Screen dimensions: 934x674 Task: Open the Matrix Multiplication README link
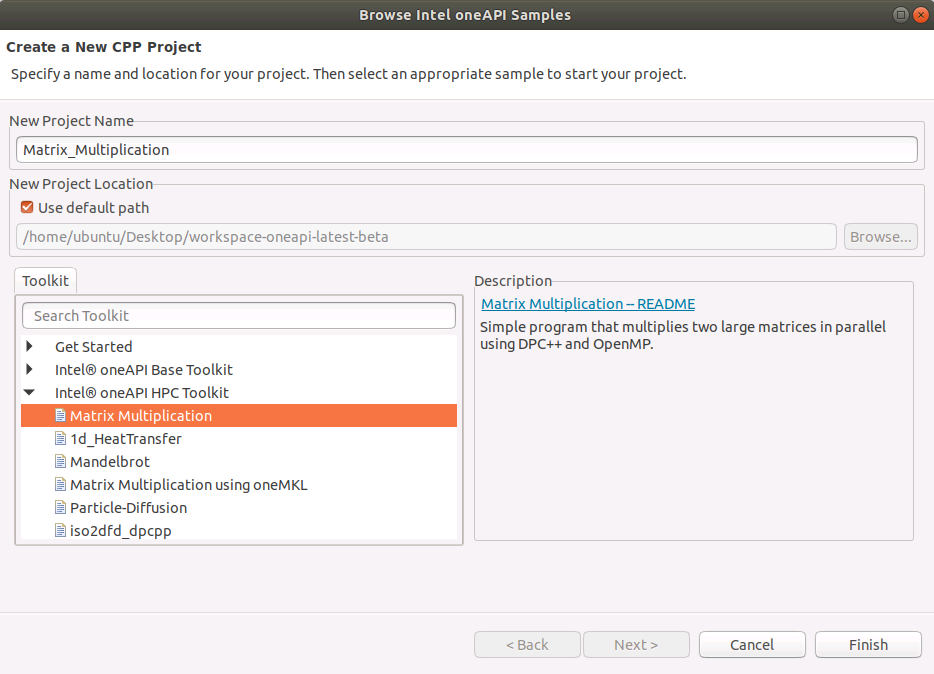588,304
